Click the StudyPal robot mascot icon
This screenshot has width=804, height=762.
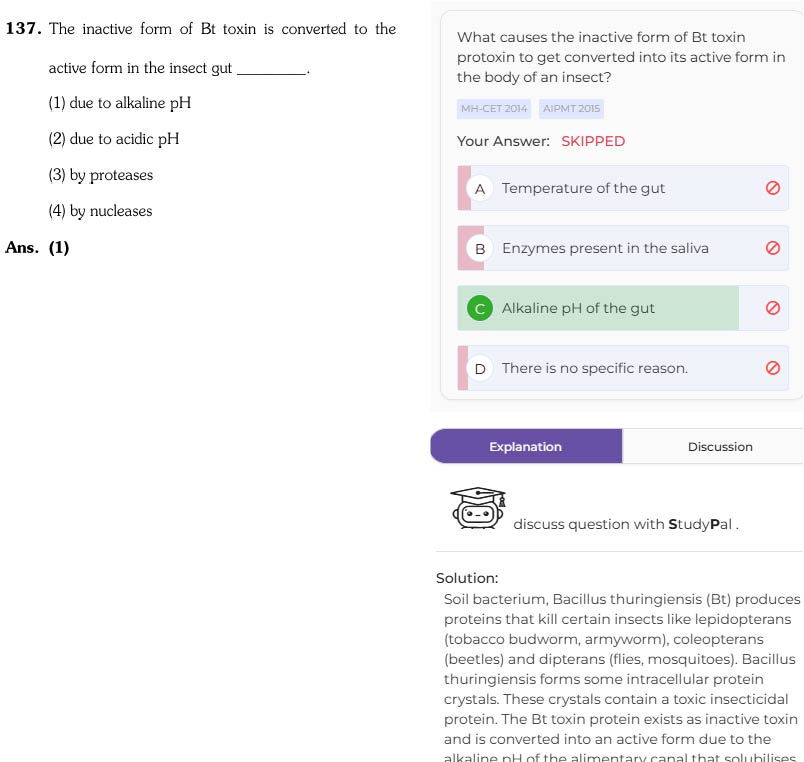pos(478,508)
